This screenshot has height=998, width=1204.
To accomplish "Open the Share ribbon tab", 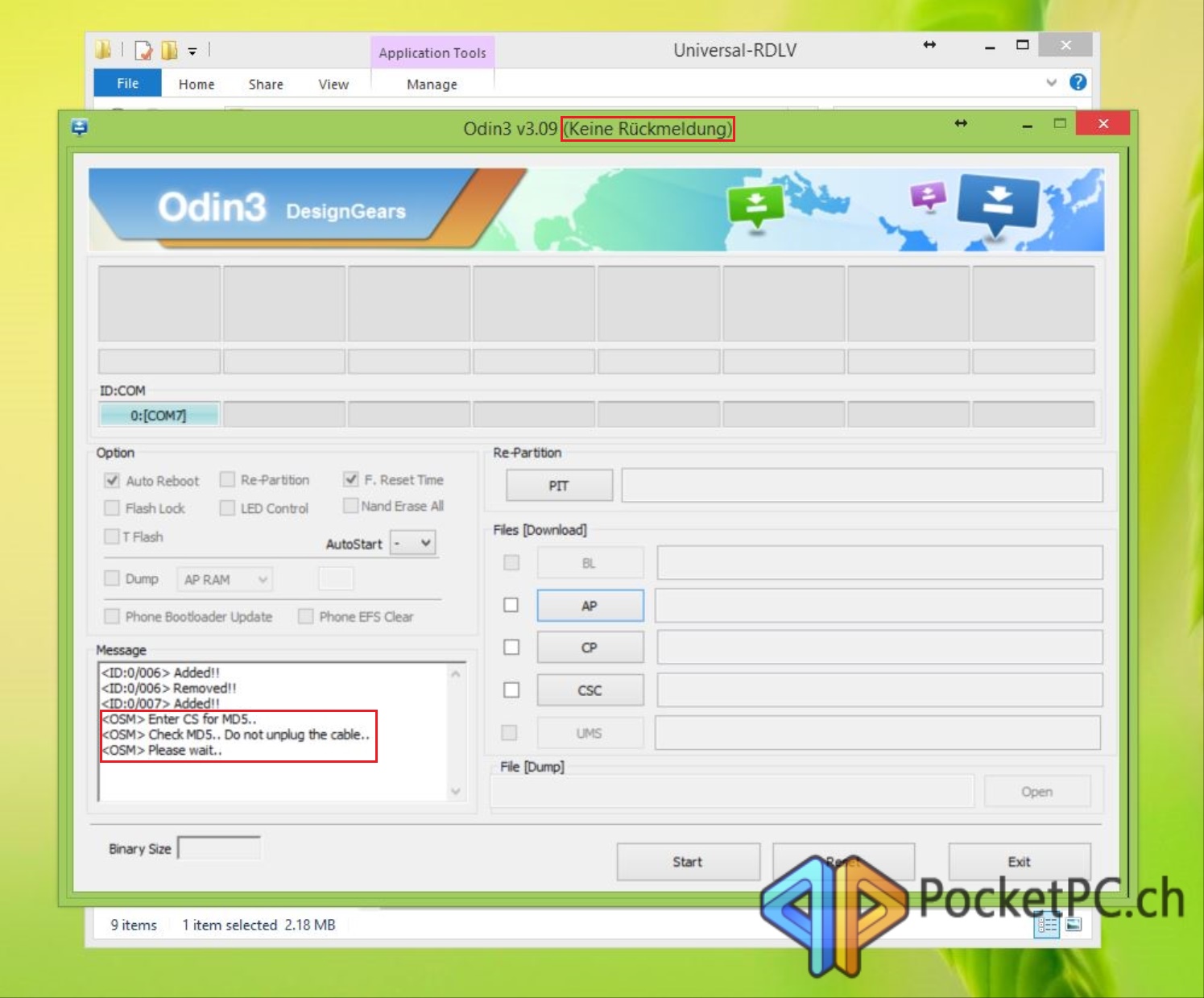I will [x=266, y=84].
